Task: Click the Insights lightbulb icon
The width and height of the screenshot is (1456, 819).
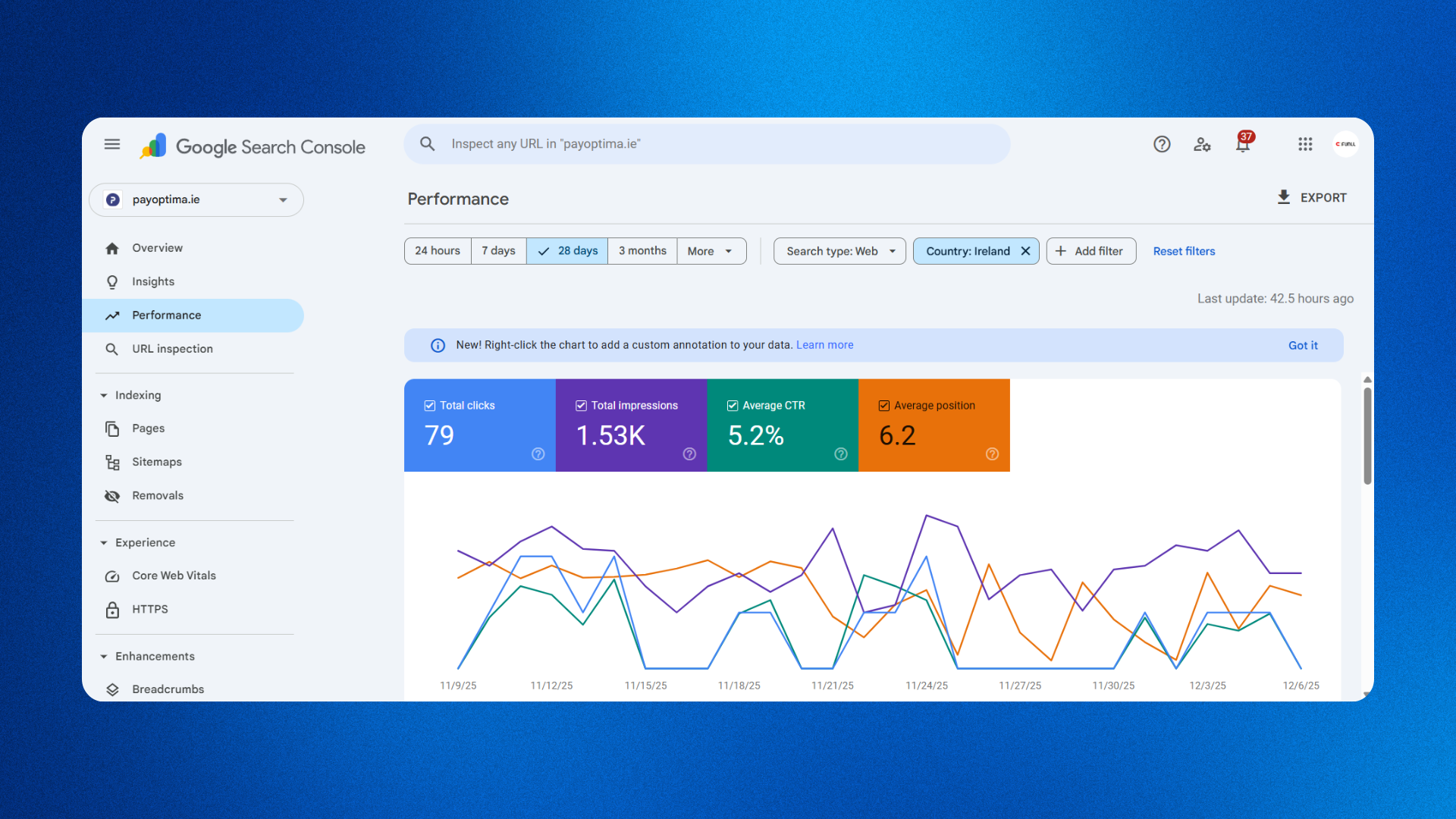Action: [112, 282]
